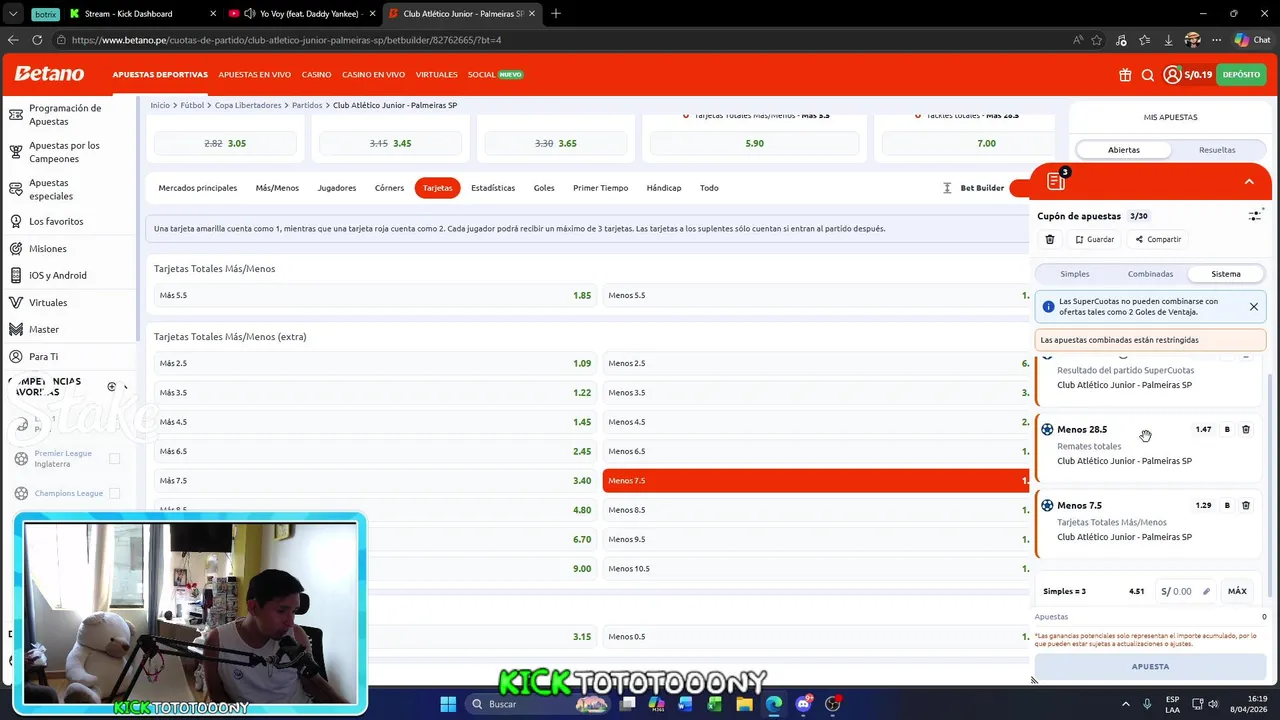Dismiss the SuperCuotas info notice
The image size is (1280, 720).
coord(1253,307)
